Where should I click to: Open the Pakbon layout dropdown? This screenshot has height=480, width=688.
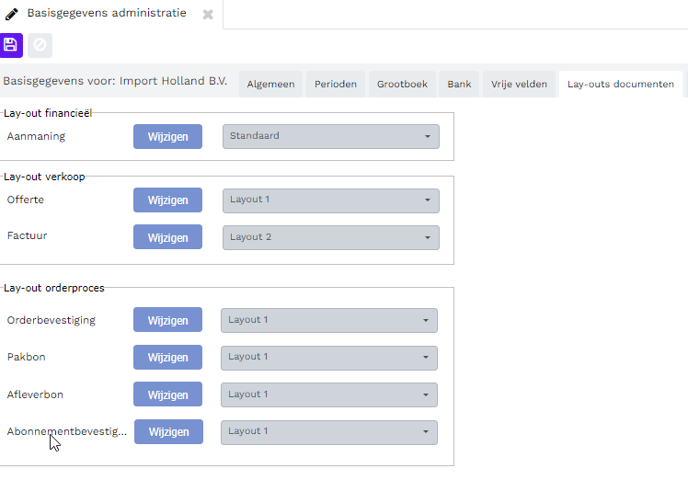pyautogui.click(x=329, y=358)
